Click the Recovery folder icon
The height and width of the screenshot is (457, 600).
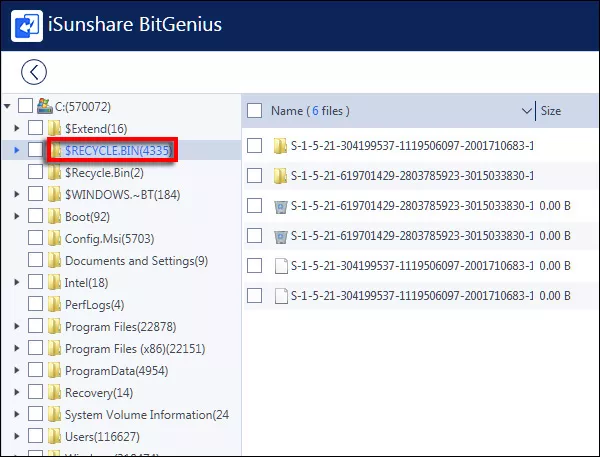coord(54,393)
